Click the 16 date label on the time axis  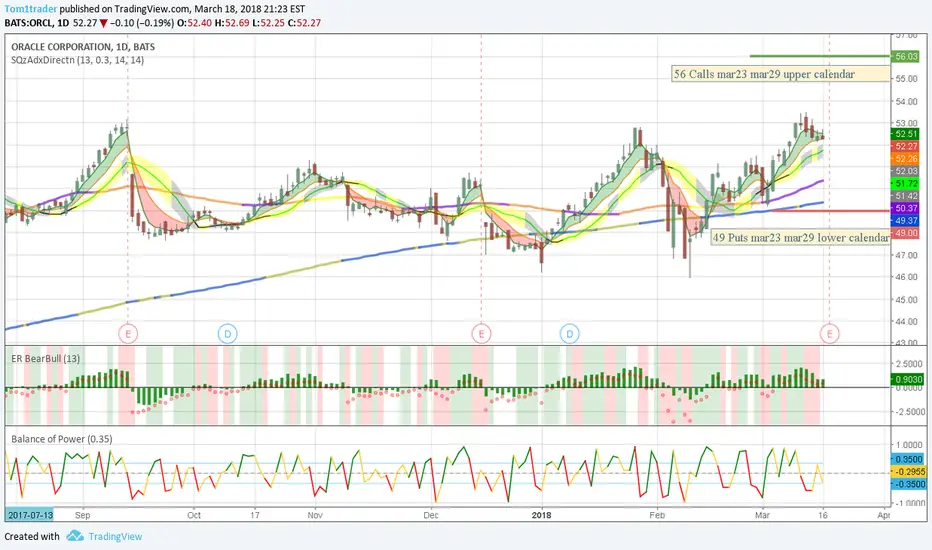(823, 515)
